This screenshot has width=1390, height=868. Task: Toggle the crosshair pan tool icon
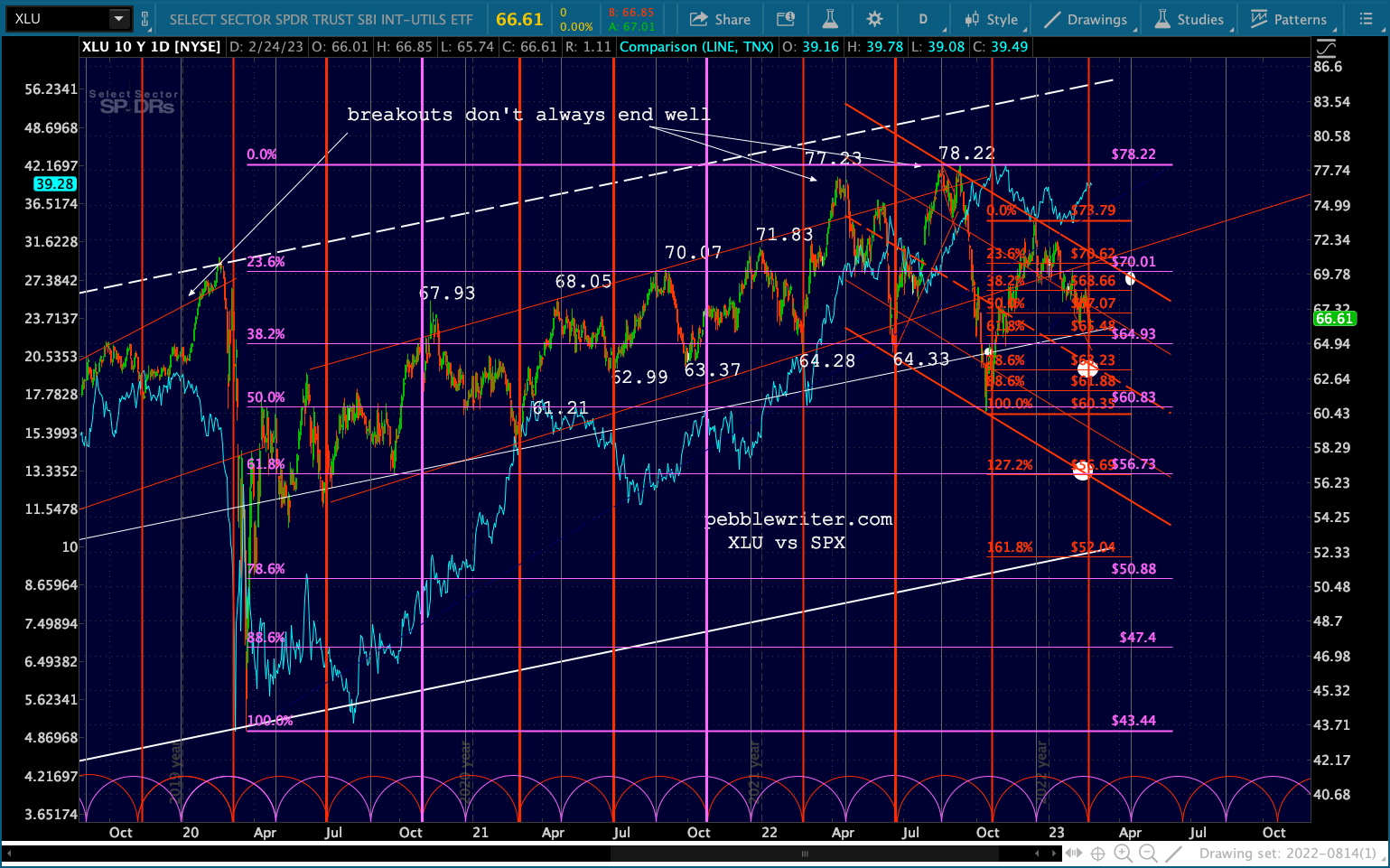pyautogui.click(x=1098, y=854)
